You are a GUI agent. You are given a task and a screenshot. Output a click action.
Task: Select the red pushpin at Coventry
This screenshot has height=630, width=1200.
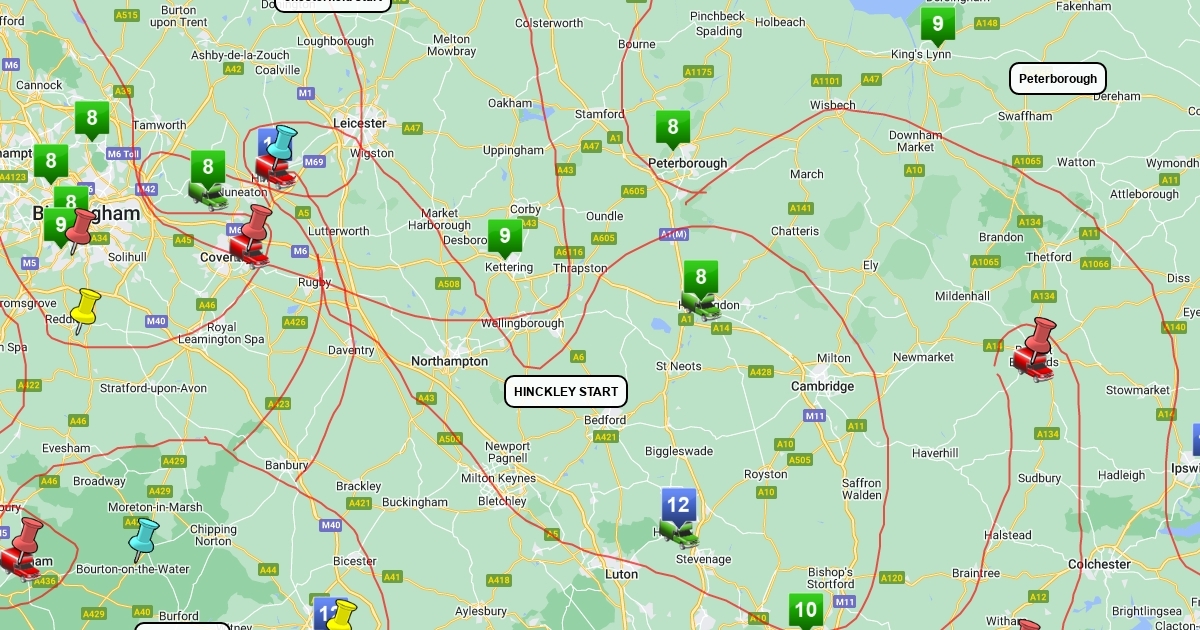click(251, 235)
